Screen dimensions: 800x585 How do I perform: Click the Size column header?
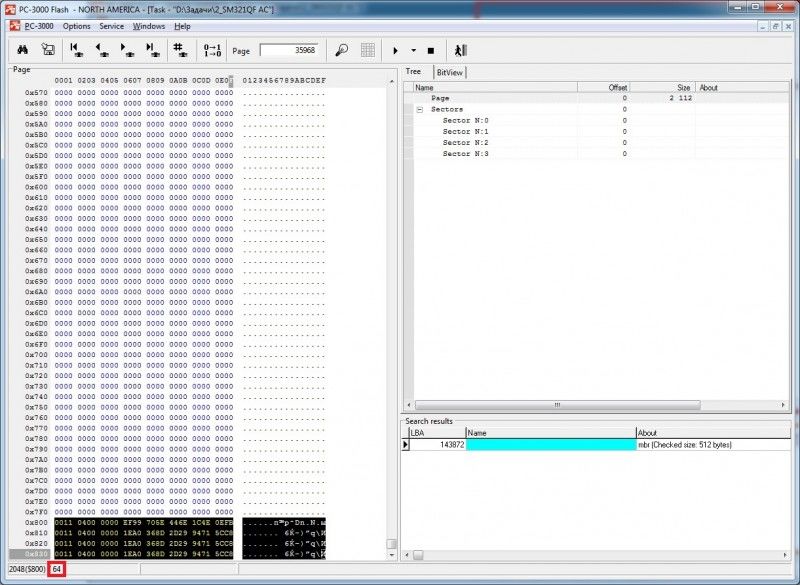coord(663,88)
